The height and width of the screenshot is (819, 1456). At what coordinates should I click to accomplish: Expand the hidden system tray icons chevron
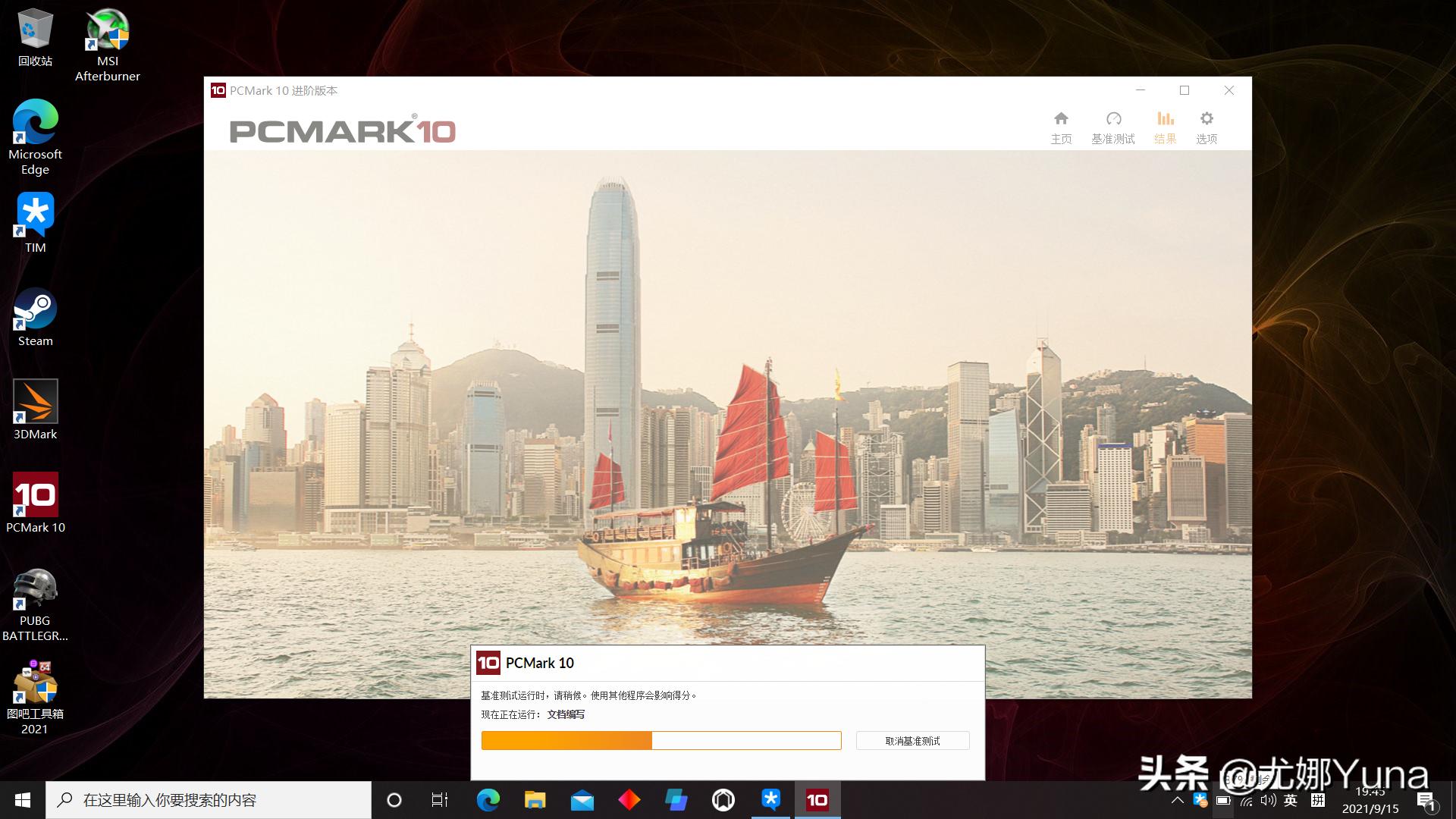coord(1177,800)
